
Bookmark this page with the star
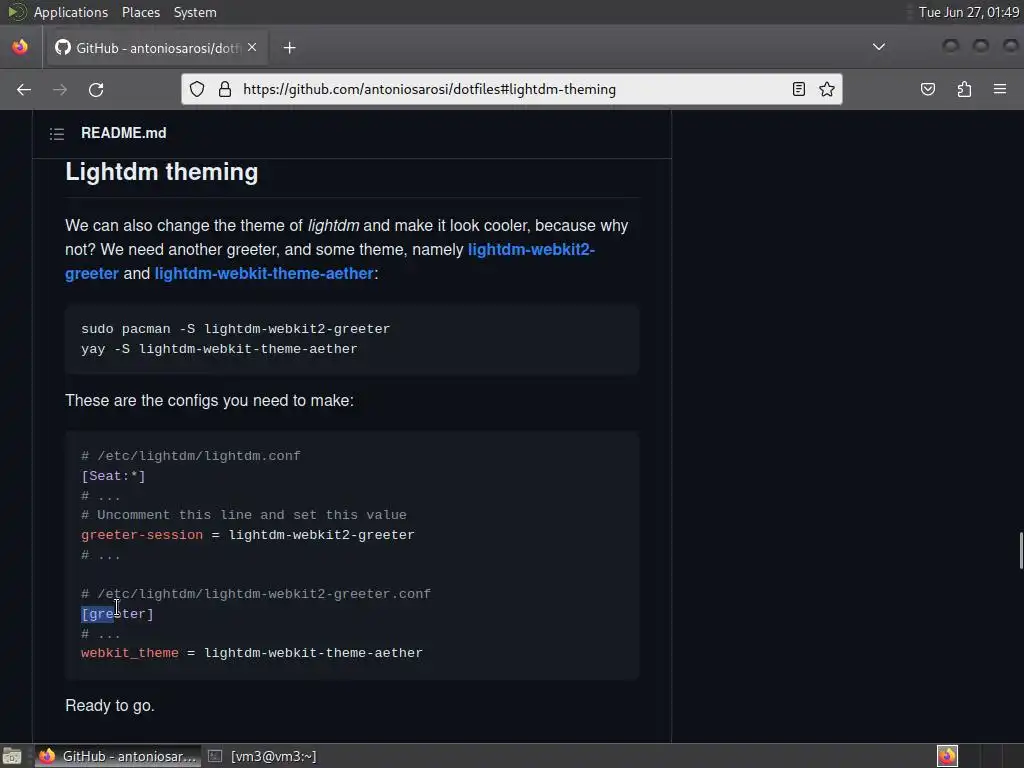tap(827, 89)
